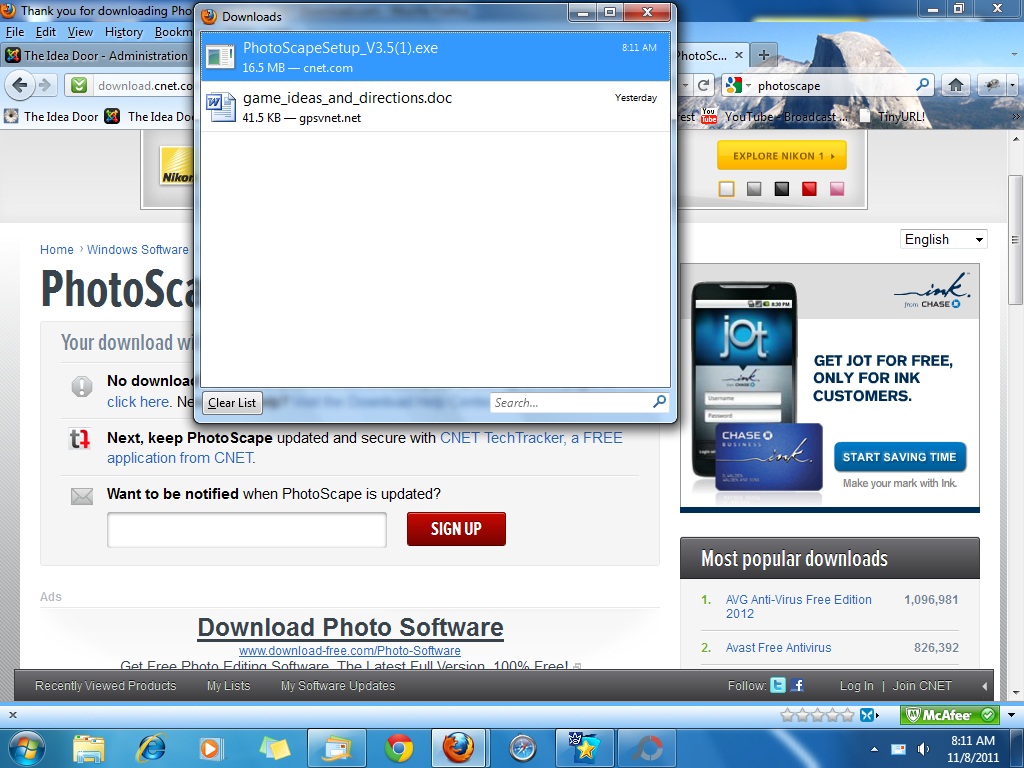Click the YouTube bookmark icon
The width and height of the screenshot is (1024, 768).
pos(709,116)
